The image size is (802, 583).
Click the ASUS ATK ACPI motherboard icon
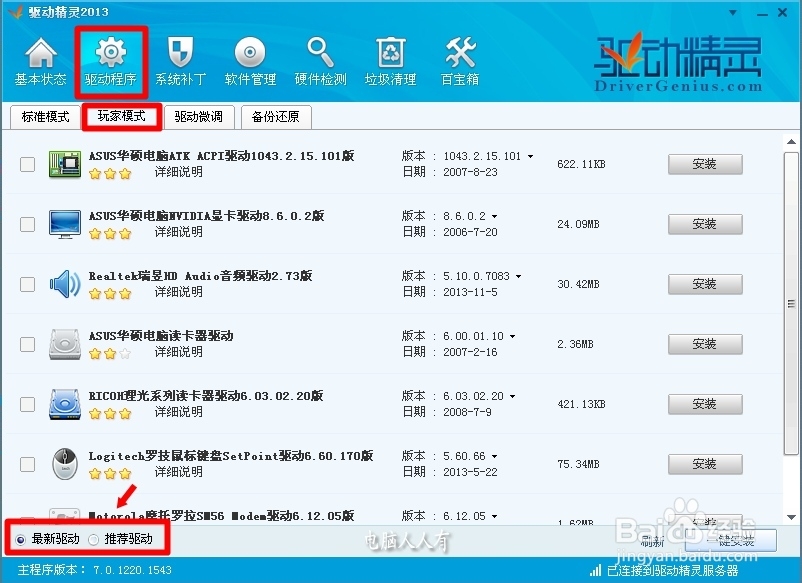[65, 164]
